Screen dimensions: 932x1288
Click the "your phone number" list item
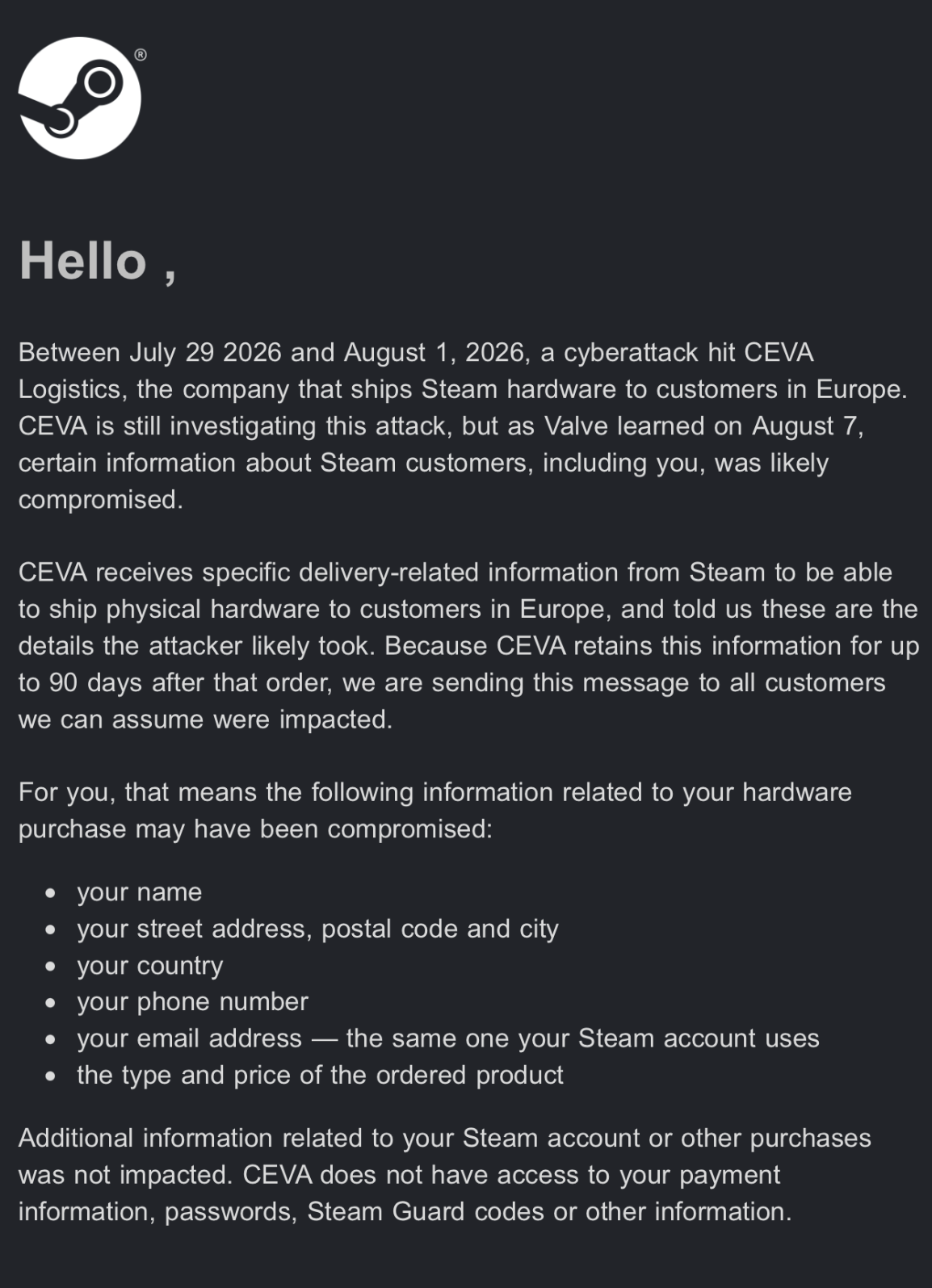pyautogui.click(x=192, y=1001)
